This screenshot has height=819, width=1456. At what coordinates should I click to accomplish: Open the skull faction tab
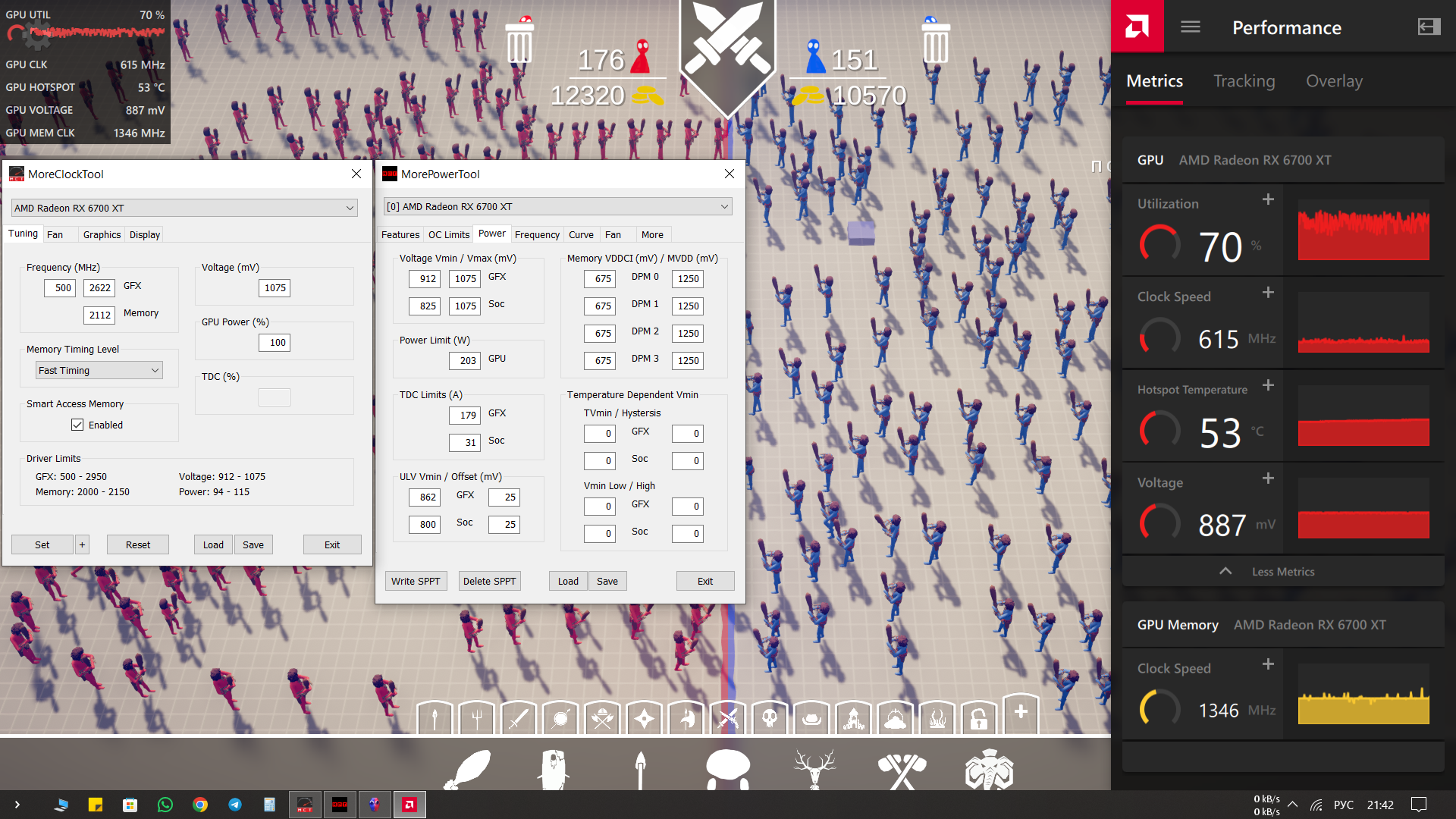(770, 717)
